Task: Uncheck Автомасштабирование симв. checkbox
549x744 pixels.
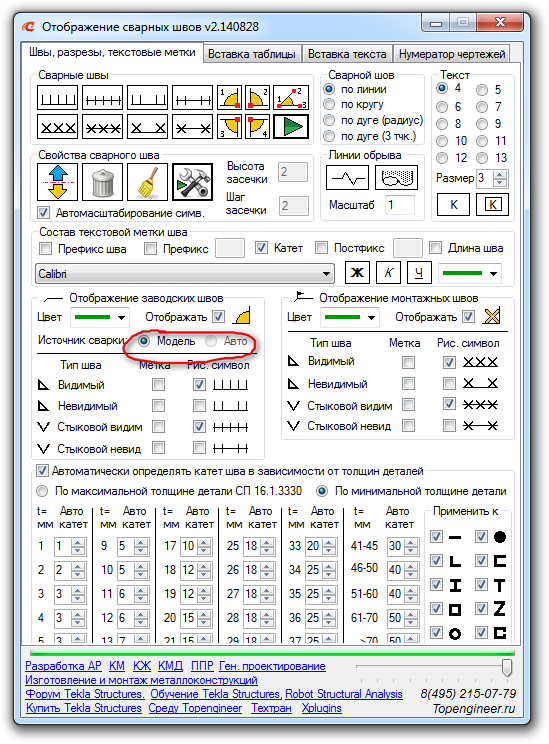Action: (43, 212)
